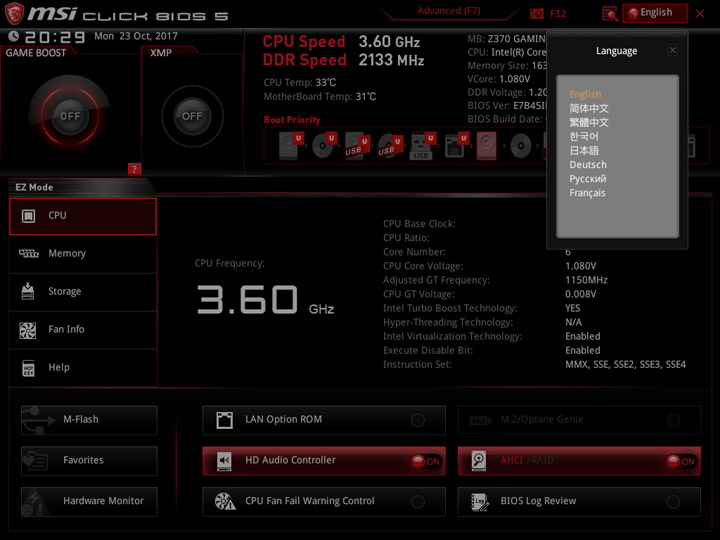Open Hardware Monitor
This screenshot has height=540, width=720.
pos(89,501)
